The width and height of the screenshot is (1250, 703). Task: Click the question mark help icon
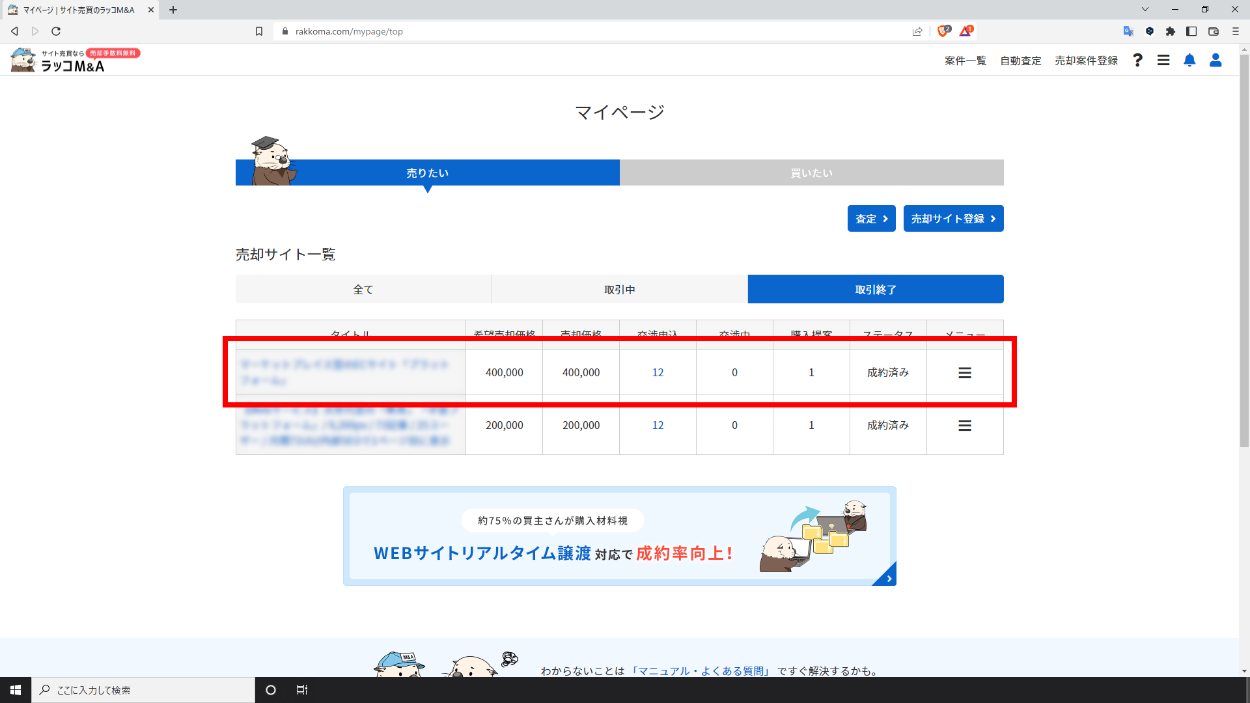(x=1137, y=60)
